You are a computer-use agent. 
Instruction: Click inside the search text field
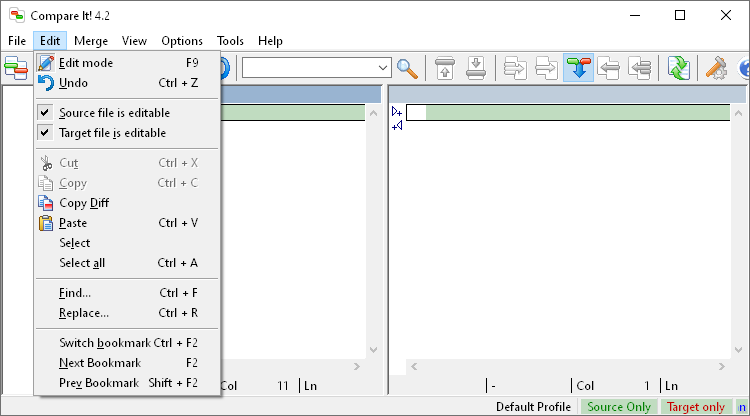tap(309, 68)
